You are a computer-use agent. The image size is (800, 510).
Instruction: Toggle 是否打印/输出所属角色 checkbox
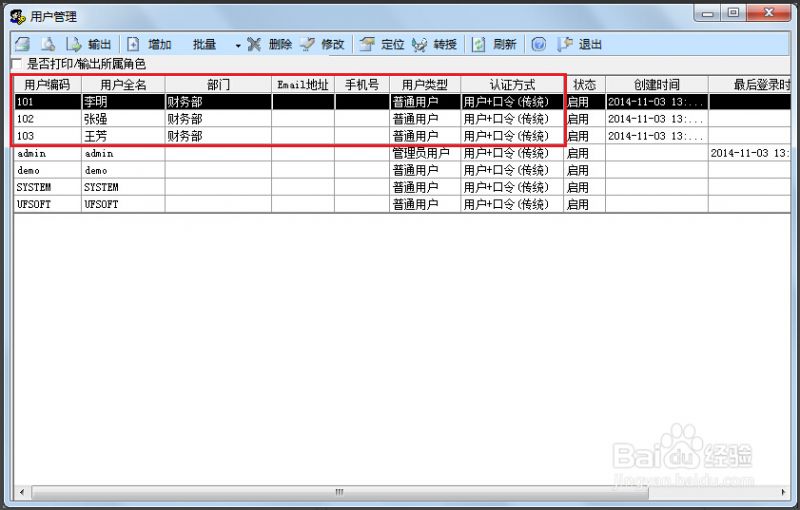pos(16,64)
